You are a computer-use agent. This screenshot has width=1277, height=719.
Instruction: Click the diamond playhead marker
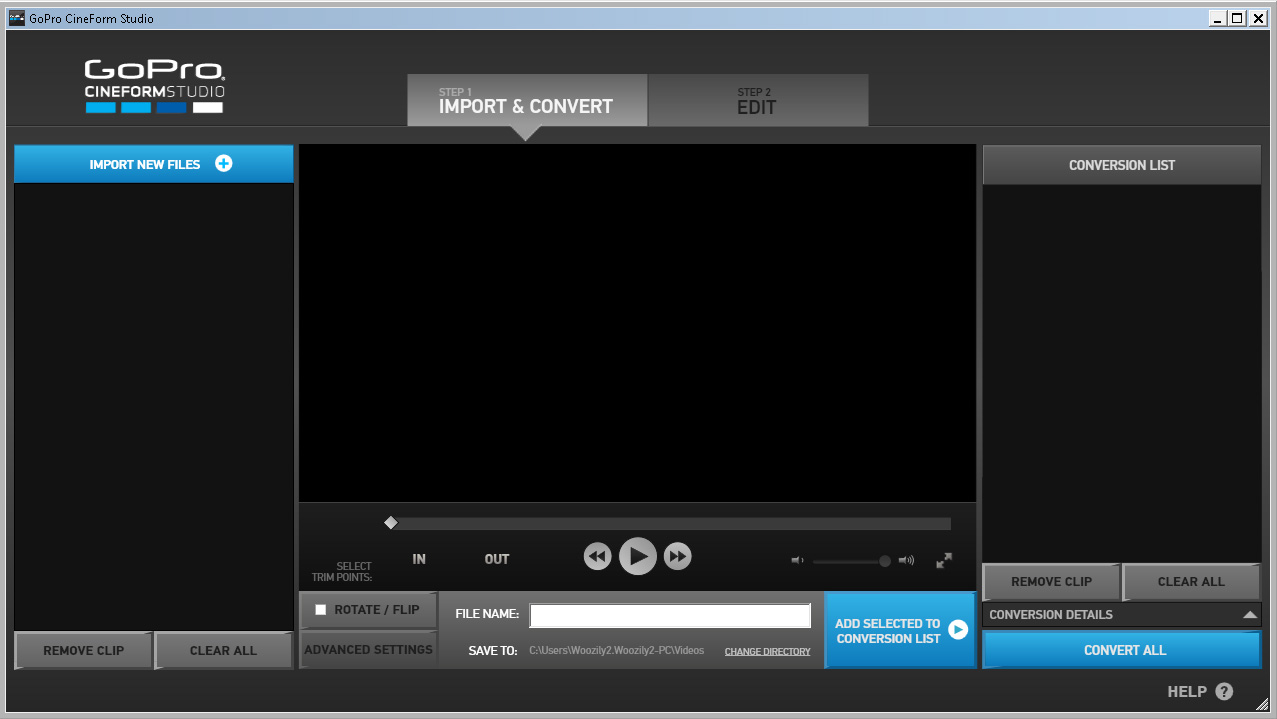coord(391,523)
